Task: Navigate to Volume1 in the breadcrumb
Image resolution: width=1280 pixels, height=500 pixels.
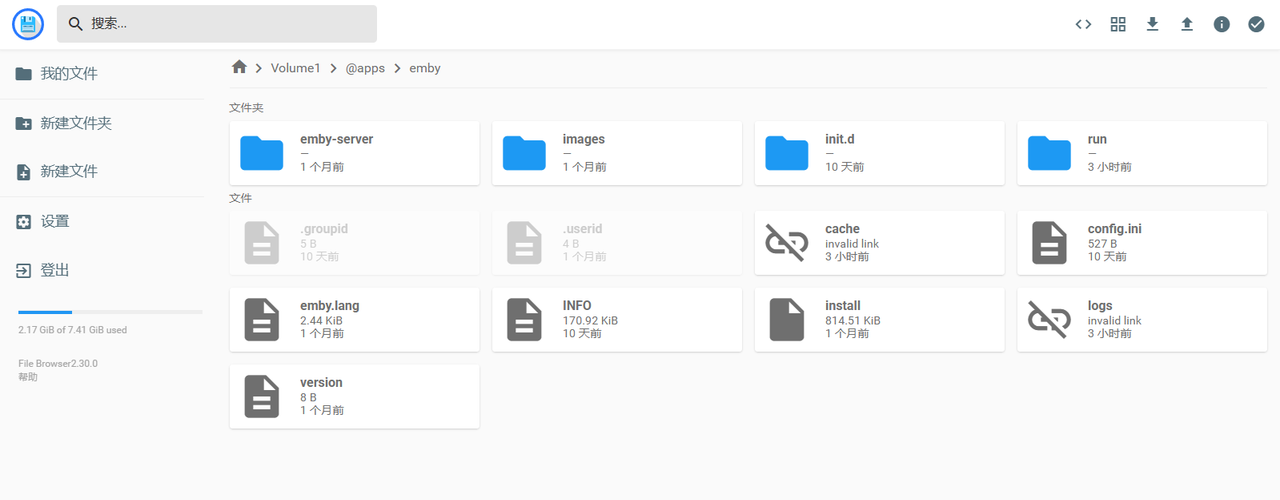Action: 295,68
